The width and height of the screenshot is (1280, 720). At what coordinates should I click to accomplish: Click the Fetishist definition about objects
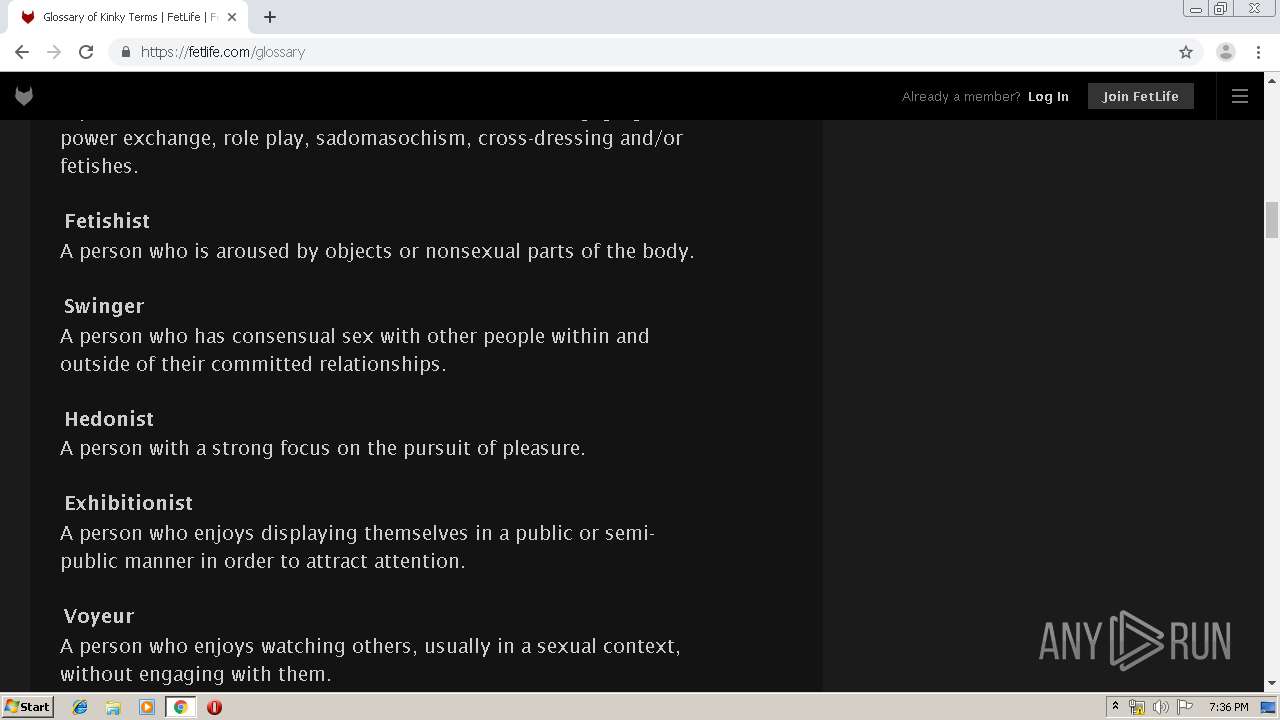(377, 251)
